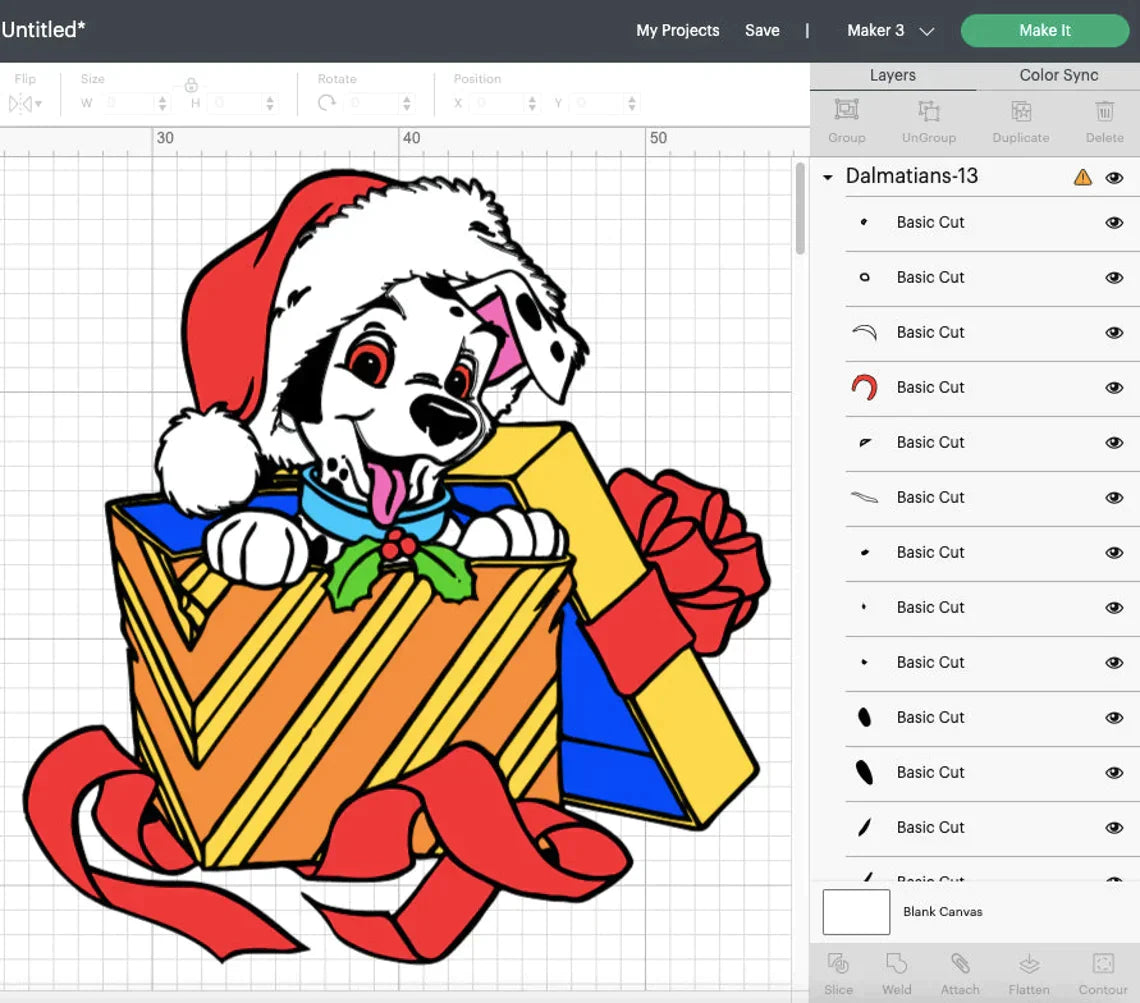Open My Projects link
1140x1003 pixels.
[677, 31]
